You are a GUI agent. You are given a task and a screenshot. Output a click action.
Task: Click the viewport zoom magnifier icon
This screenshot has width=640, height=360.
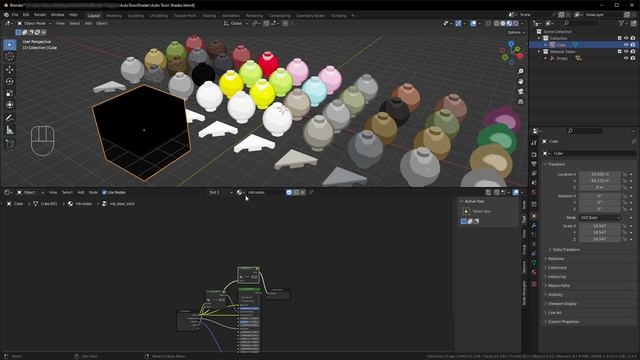[x=520, y=71]
